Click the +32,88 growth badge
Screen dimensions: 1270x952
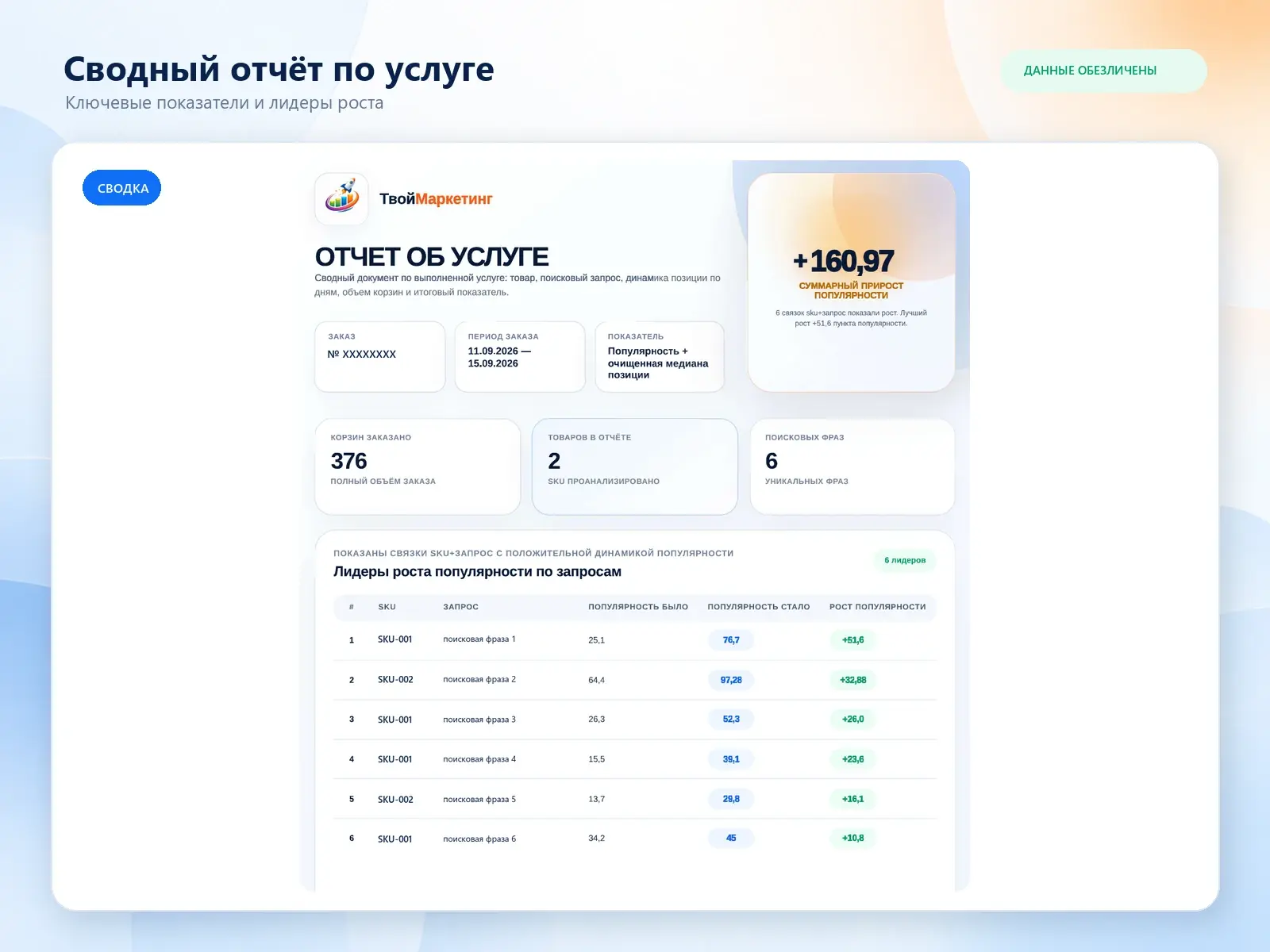click(x=853, y=680)
